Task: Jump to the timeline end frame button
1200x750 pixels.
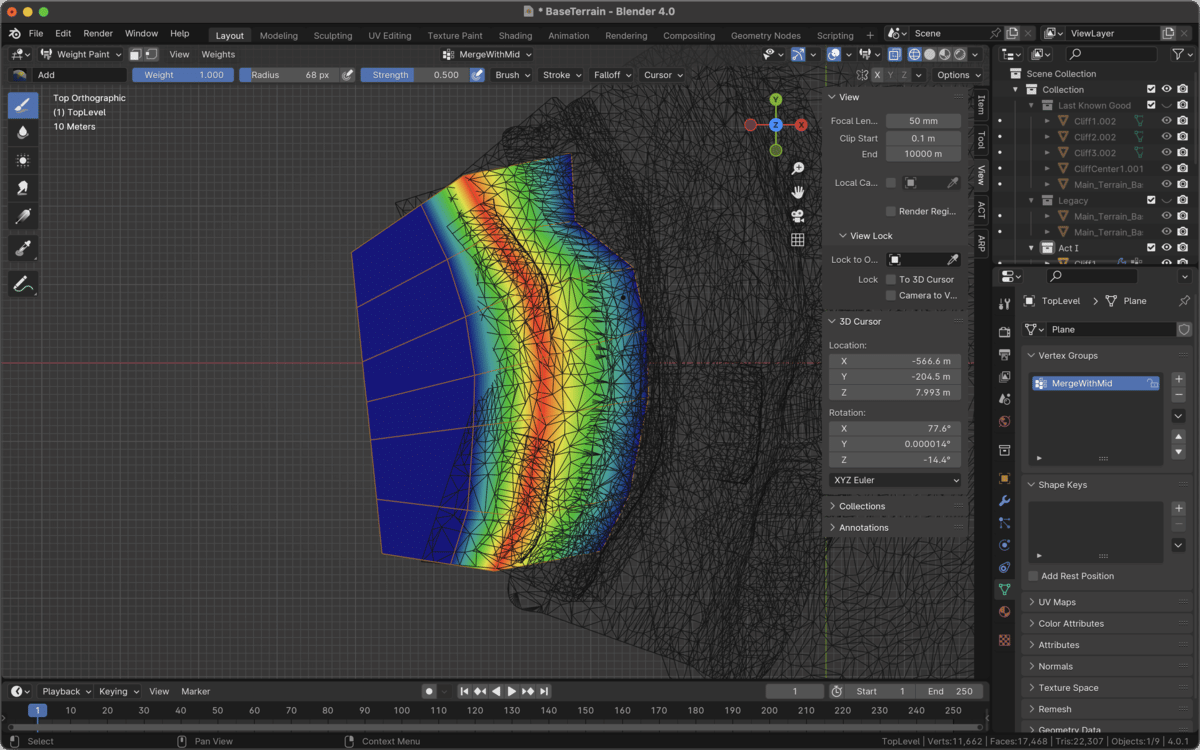Action: [x=544, y=691]
